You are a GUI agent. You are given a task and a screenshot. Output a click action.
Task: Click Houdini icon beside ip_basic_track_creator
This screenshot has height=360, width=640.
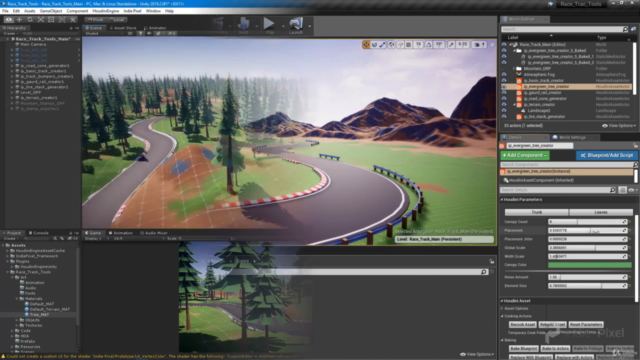[x=519, y=80]
